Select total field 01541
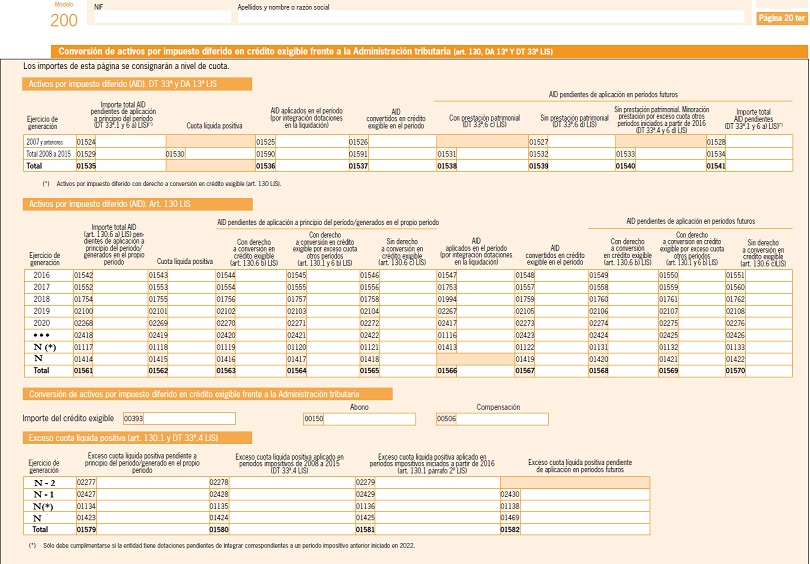810x564 pixels. [759, 166]
